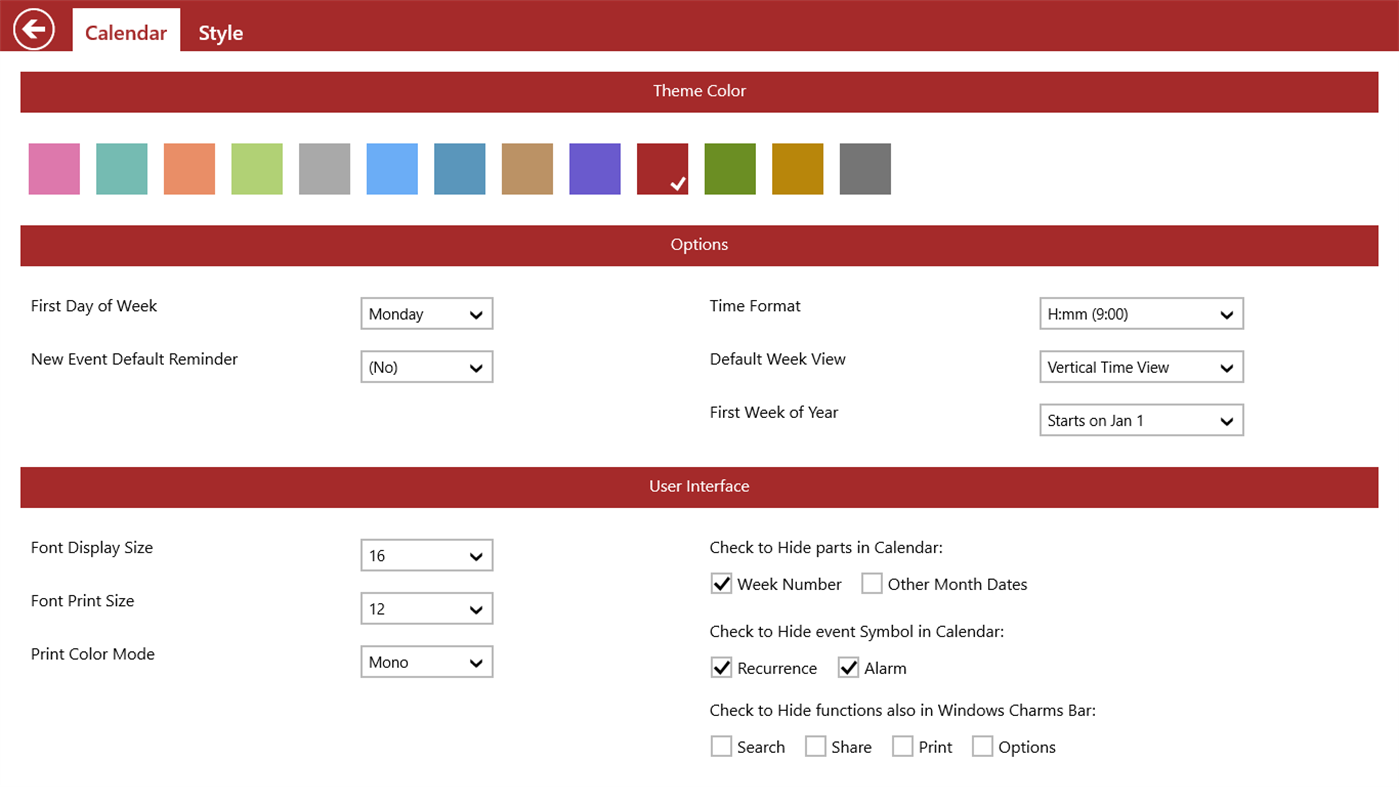The width and height of the screenshot is (1399, 787).
Task: Select the Calendar tab
Action: pyautogui.click(x=126, y=33)
